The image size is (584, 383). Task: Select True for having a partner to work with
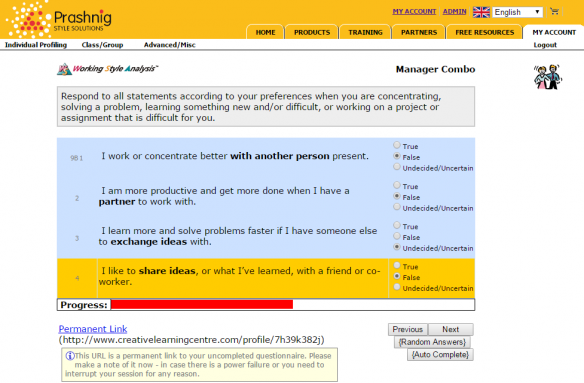pos(397,185)
